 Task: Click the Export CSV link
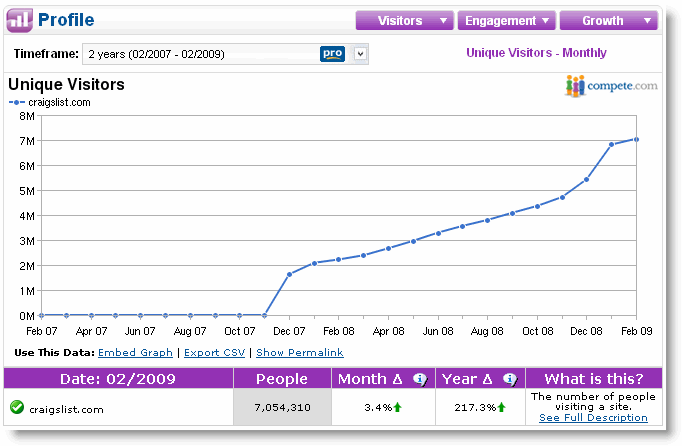[x=214, y=352]
